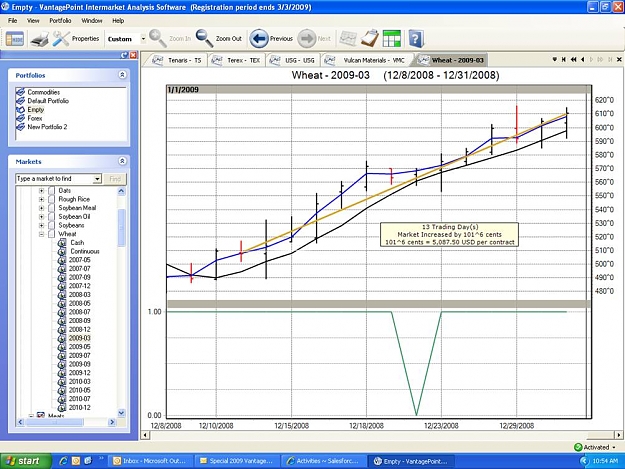The height and width of the screenshot is (469, 625).
Task: Check the Oats checkbox
Action: coord(51,190)
